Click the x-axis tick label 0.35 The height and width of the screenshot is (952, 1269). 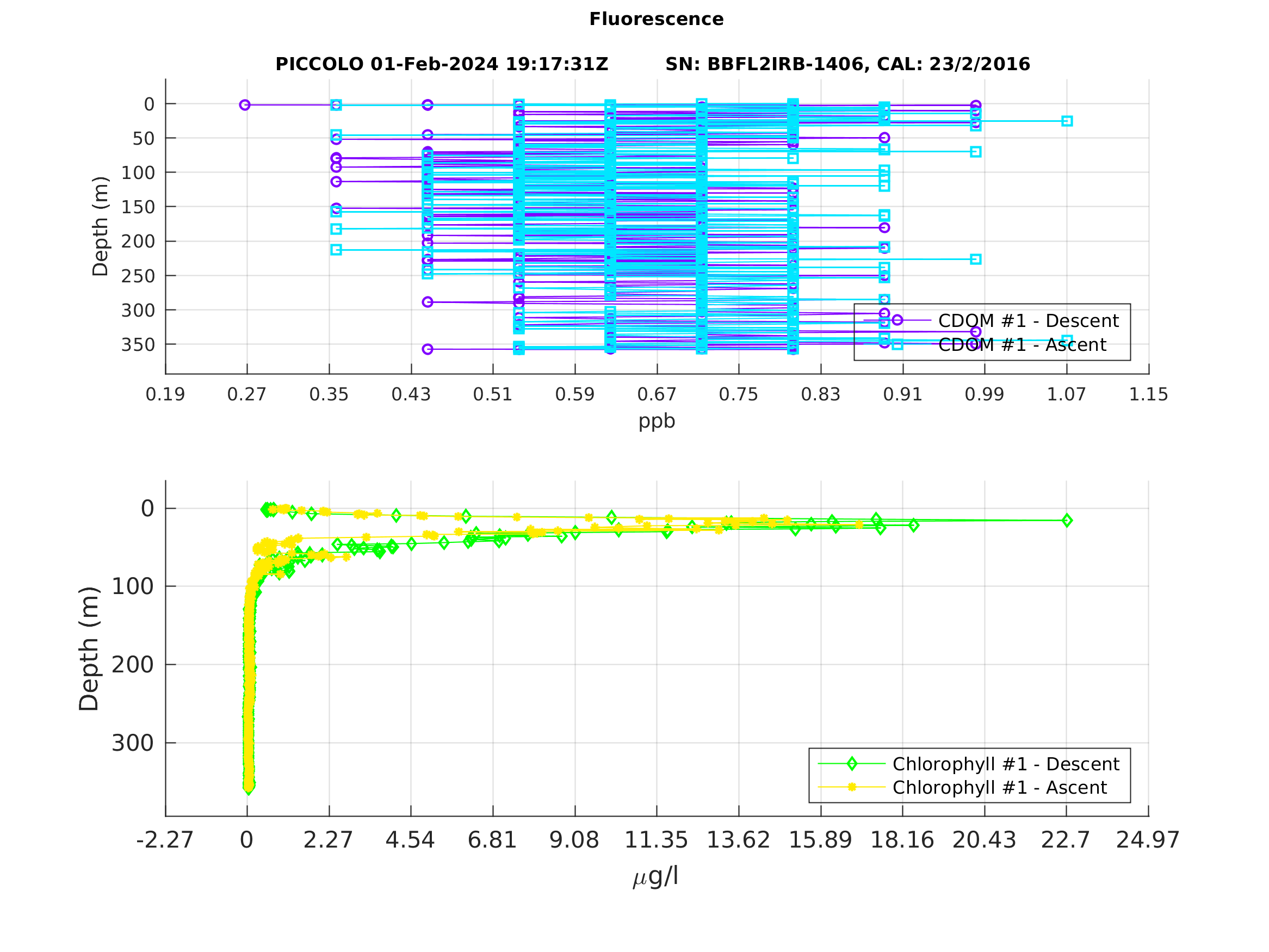point(329,395)
